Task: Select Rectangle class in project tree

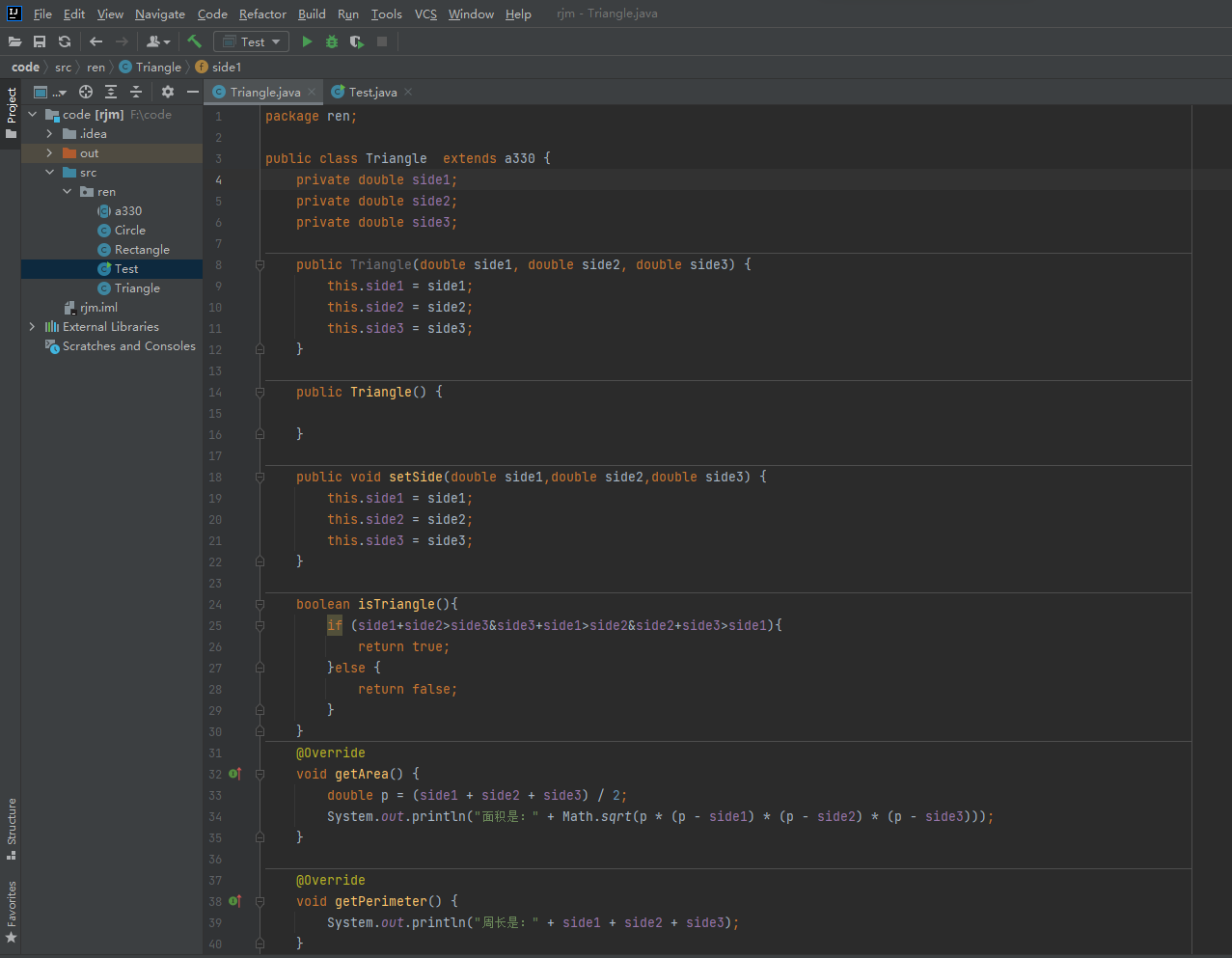Action: click(x=142, y=250)
